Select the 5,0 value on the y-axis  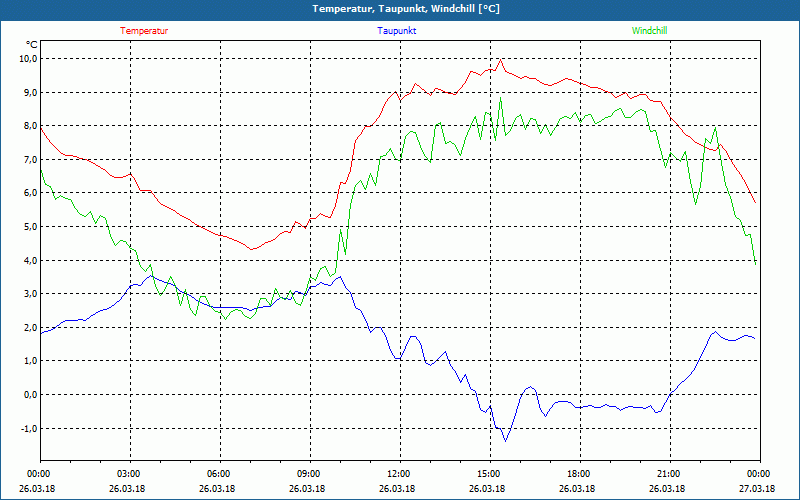[x=30, y=227]
